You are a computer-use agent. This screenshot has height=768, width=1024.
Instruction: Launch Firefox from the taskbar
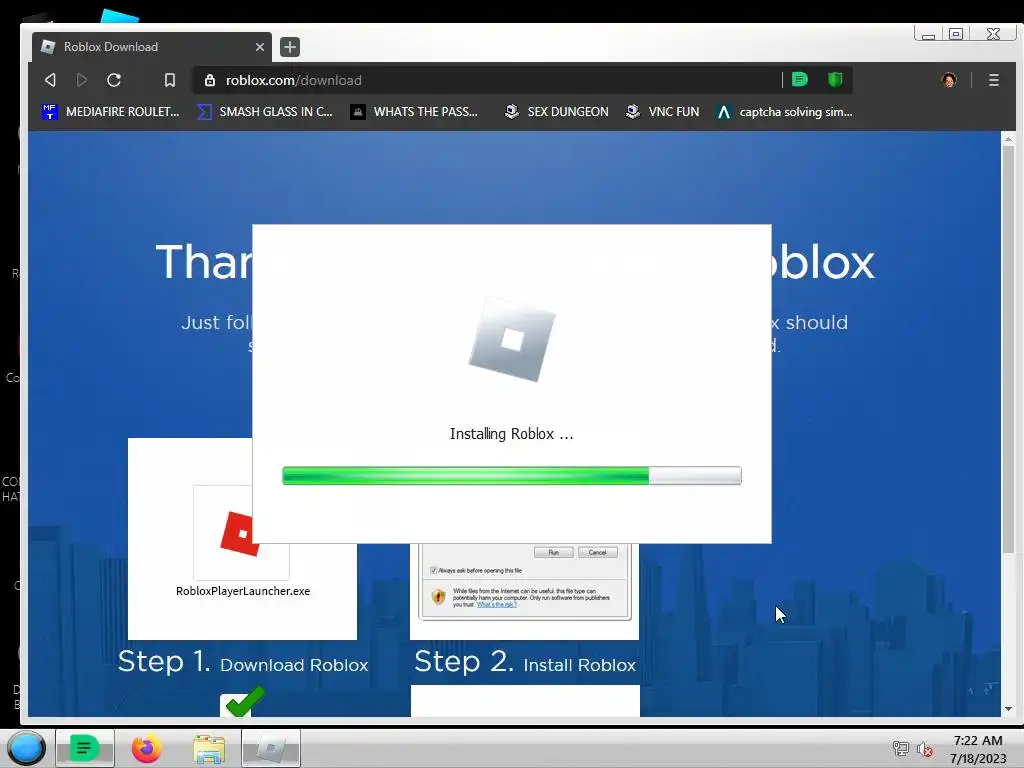(146, 748)
